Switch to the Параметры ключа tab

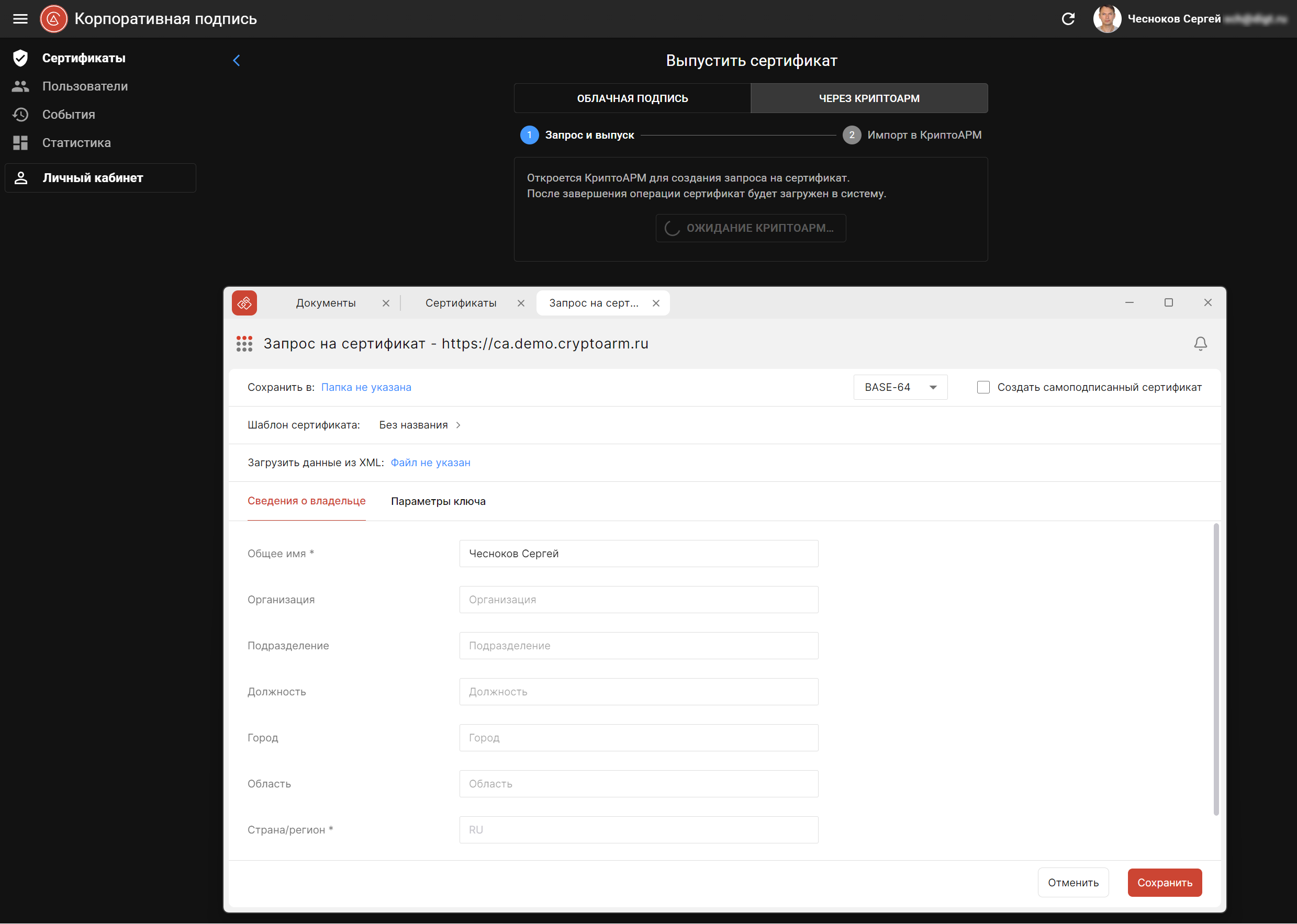pyautogui.click(x=438, y=501)
